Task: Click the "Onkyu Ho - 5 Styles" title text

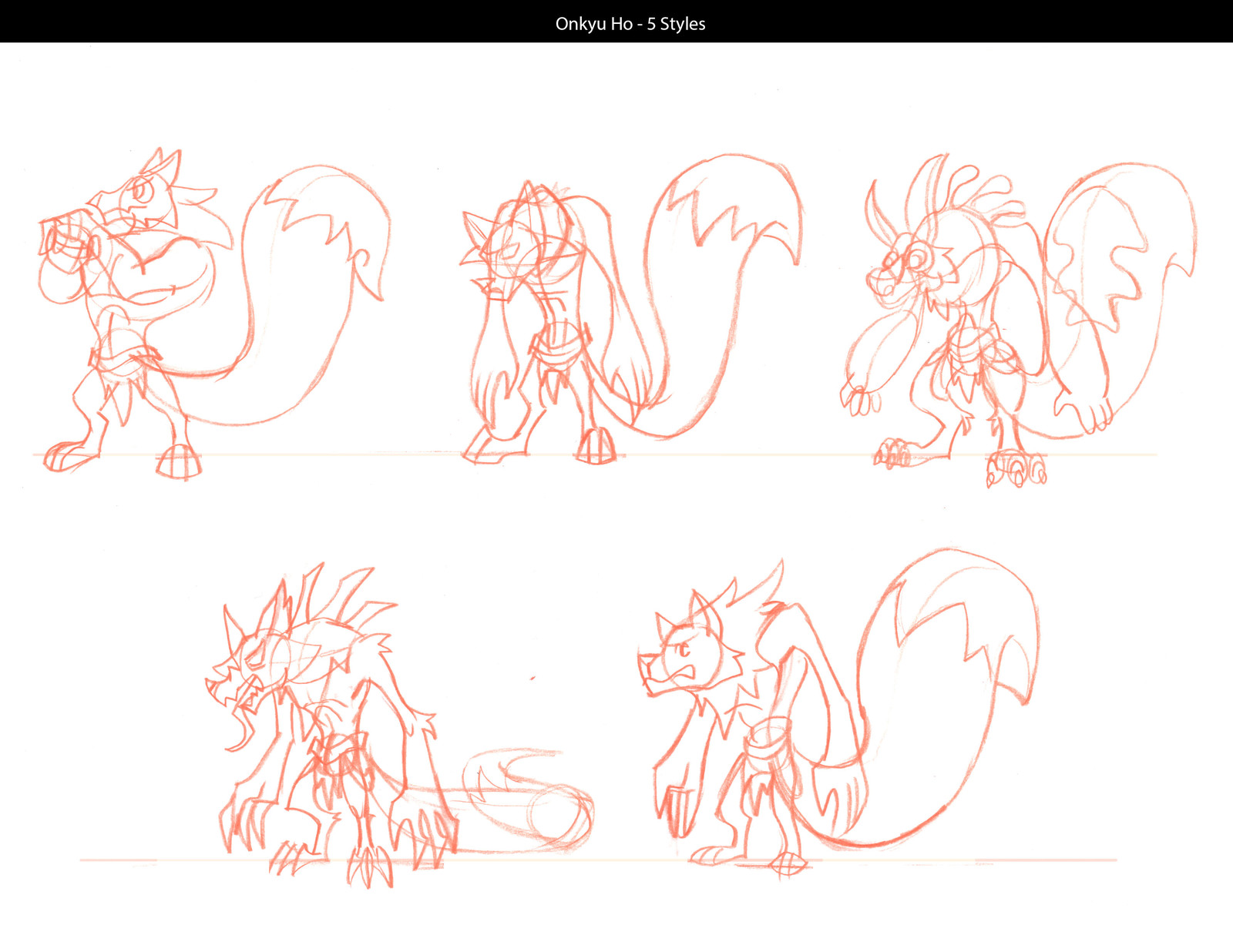Action: tap(630, 24)
